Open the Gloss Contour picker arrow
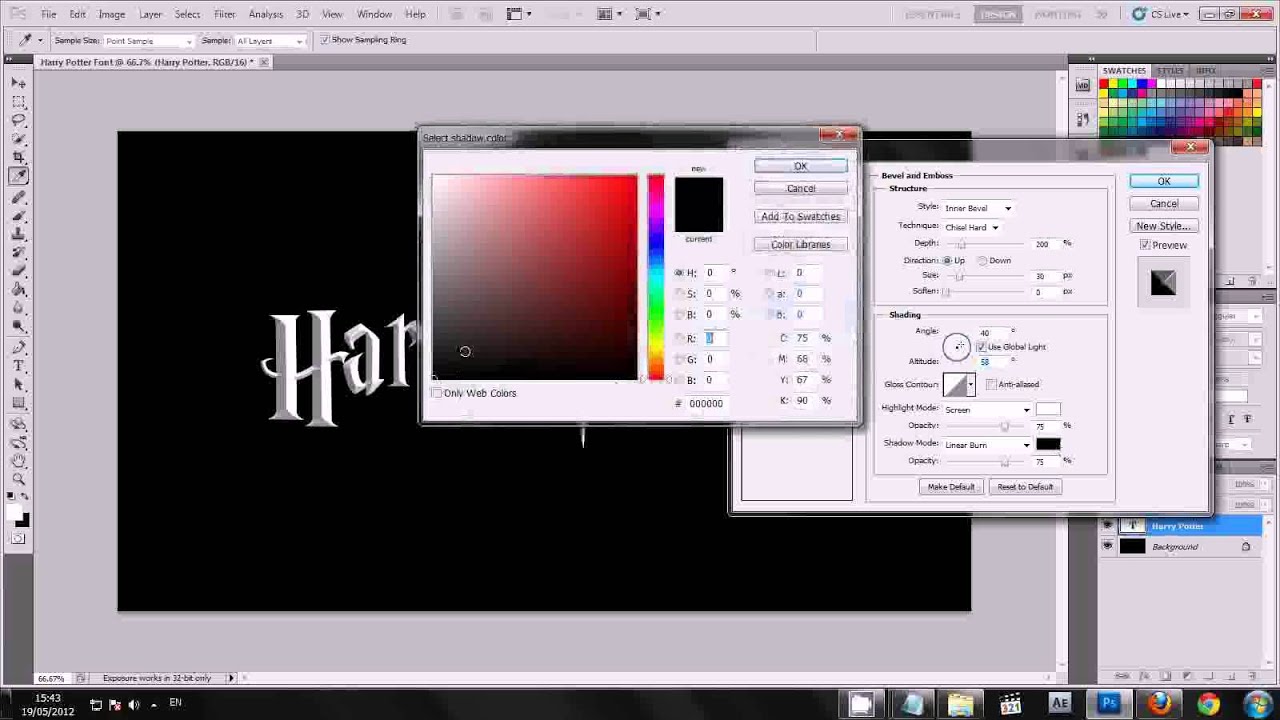Image resolution: width=1280 pixels, height=720 pixels. pos(970,385)
